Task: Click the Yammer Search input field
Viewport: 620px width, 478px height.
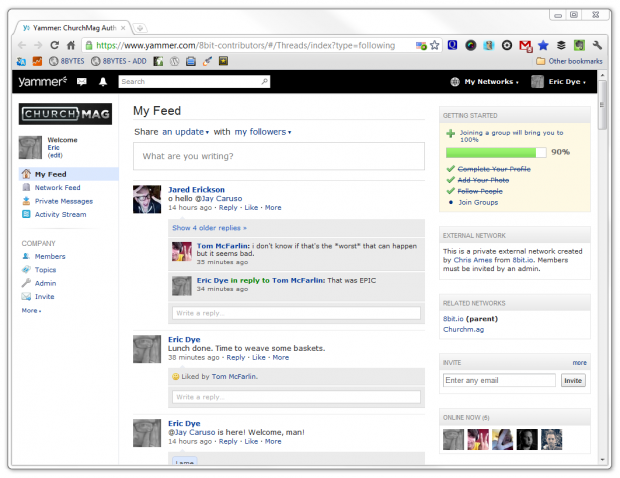Action: 194,81
